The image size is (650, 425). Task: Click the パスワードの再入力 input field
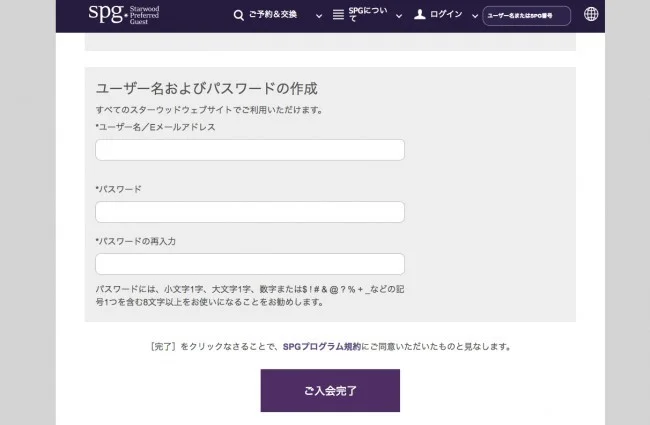250,264
